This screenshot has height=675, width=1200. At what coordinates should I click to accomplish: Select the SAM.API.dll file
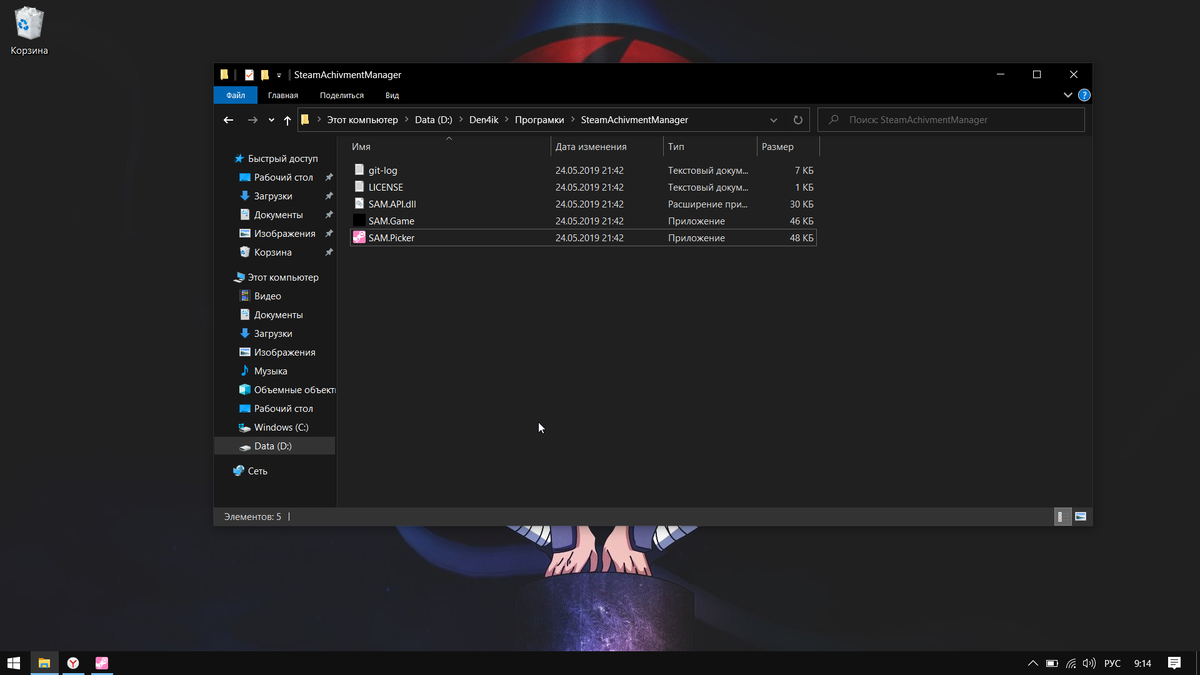(x=583, y=204)
